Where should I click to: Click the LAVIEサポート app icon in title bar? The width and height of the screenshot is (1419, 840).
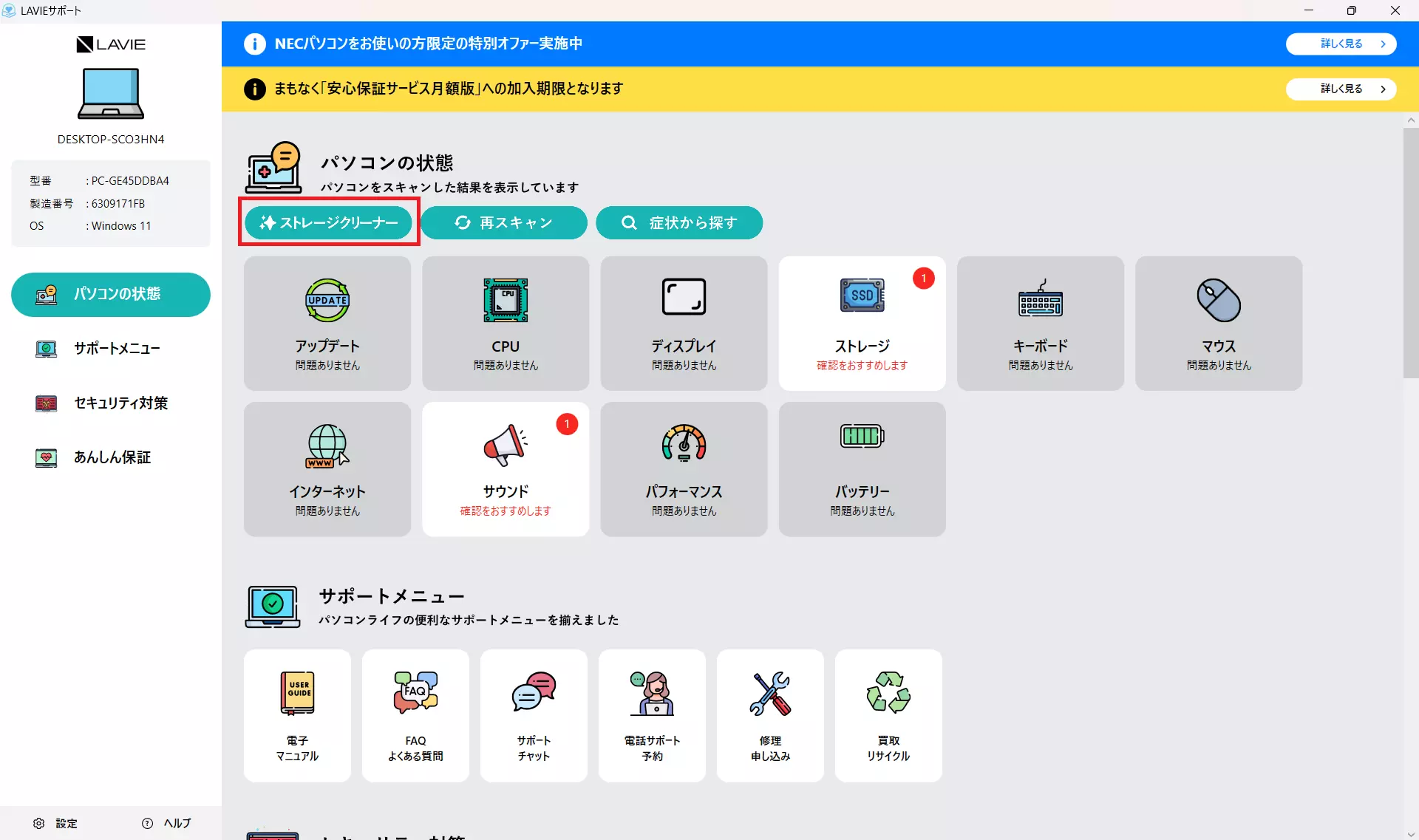(x=9, y=10)
